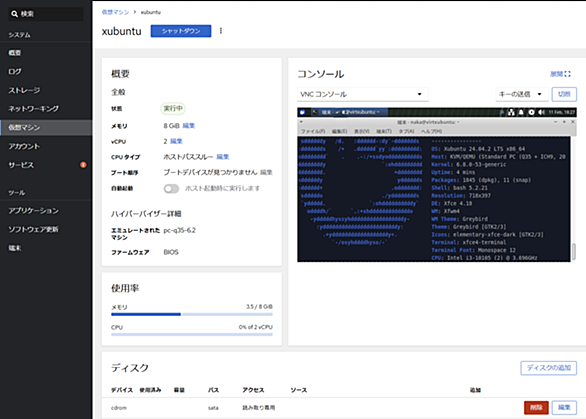This screenshot has width=586, height=419.
Task: Open 表示(V) menu in terminal
Action: click(361, 131)
